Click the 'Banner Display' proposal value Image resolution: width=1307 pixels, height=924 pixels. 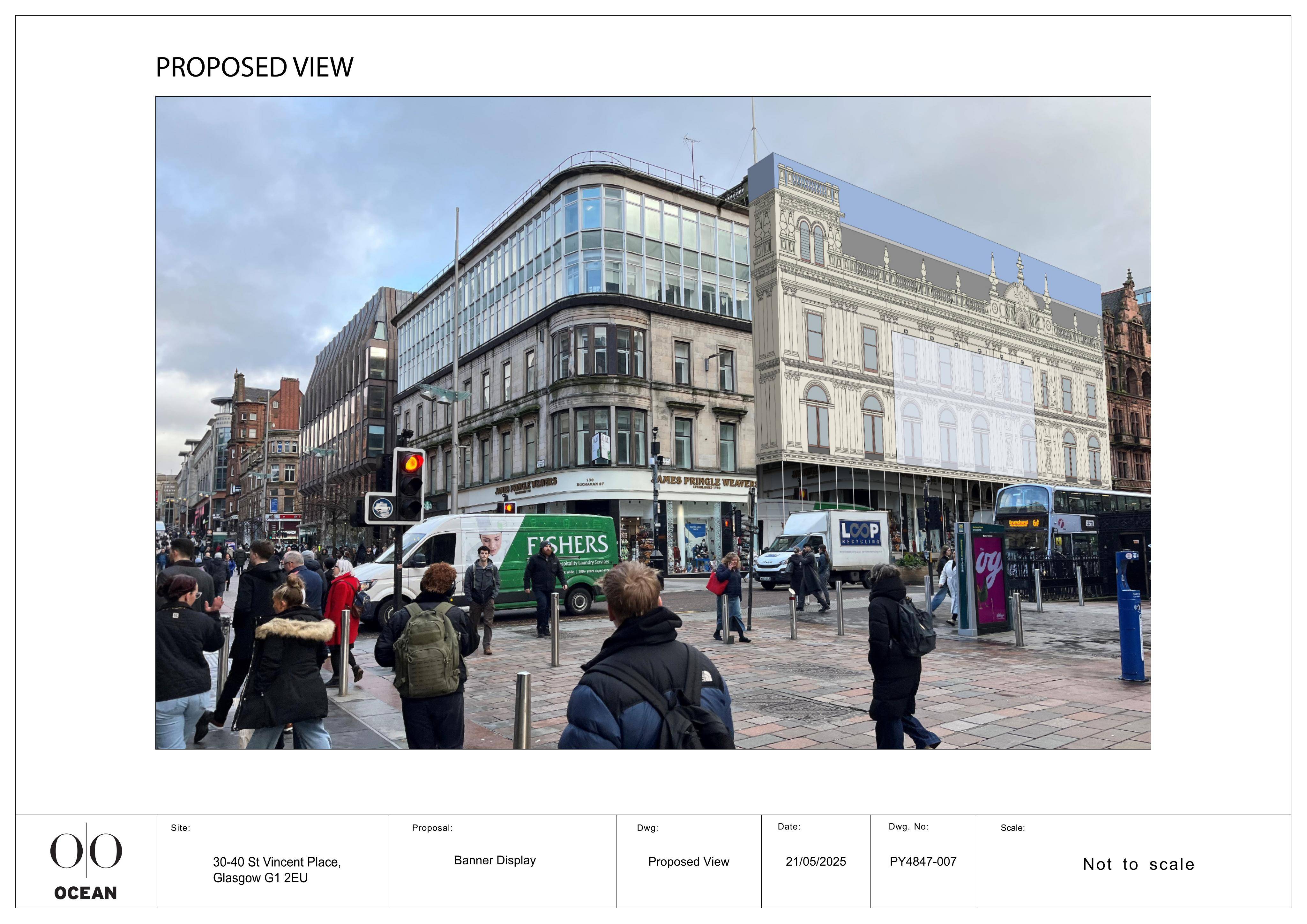pyautogui.click(x=495, y=860)
